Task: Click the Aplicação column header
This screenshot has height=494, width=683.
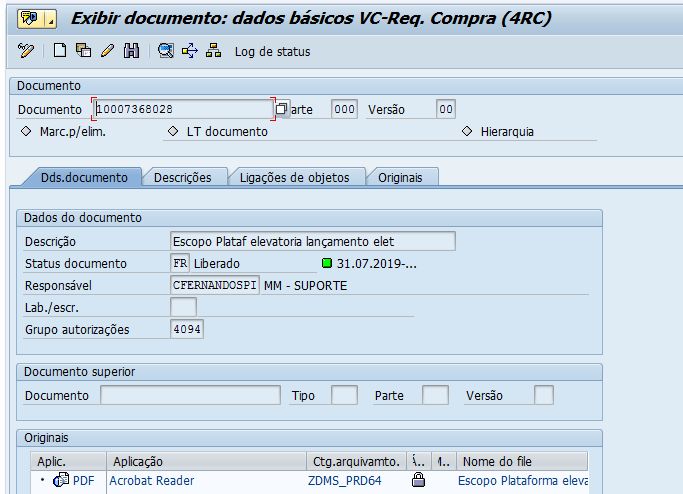Action: [206, 461]
